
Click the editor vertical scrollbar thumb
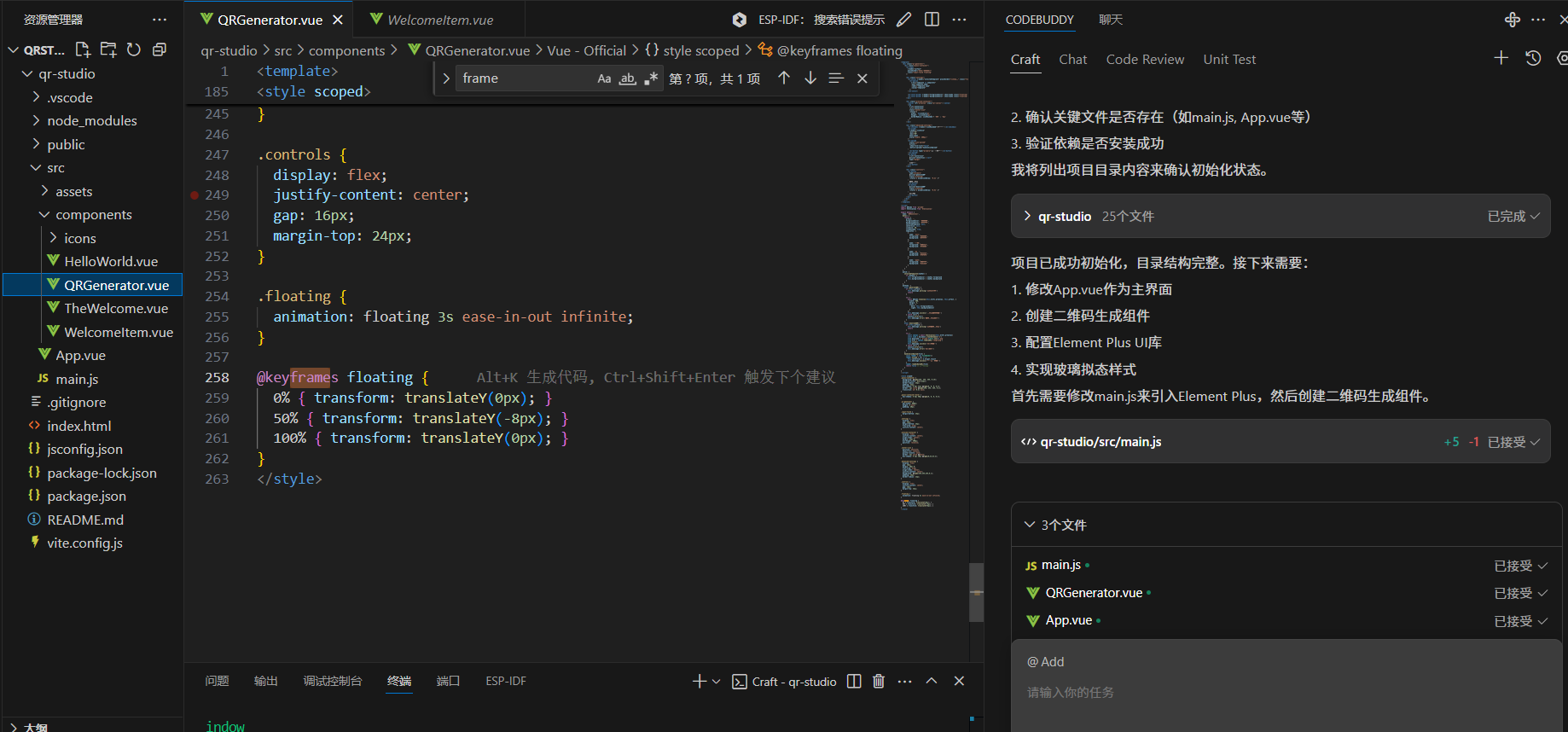976,592
